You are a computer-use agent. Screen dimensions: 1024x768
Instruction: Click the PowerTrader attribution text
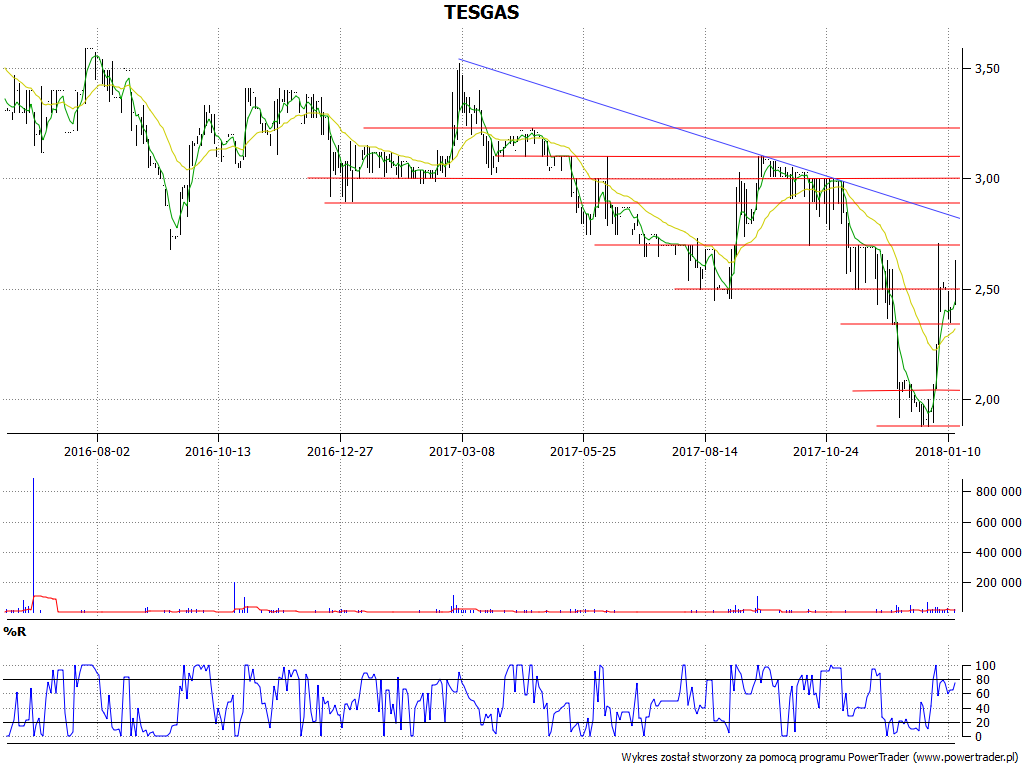(820, 758)
